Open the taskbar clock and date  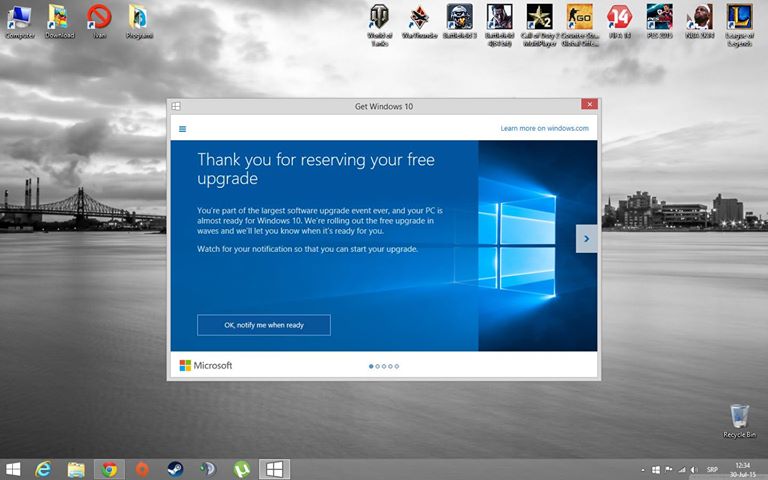743,470
